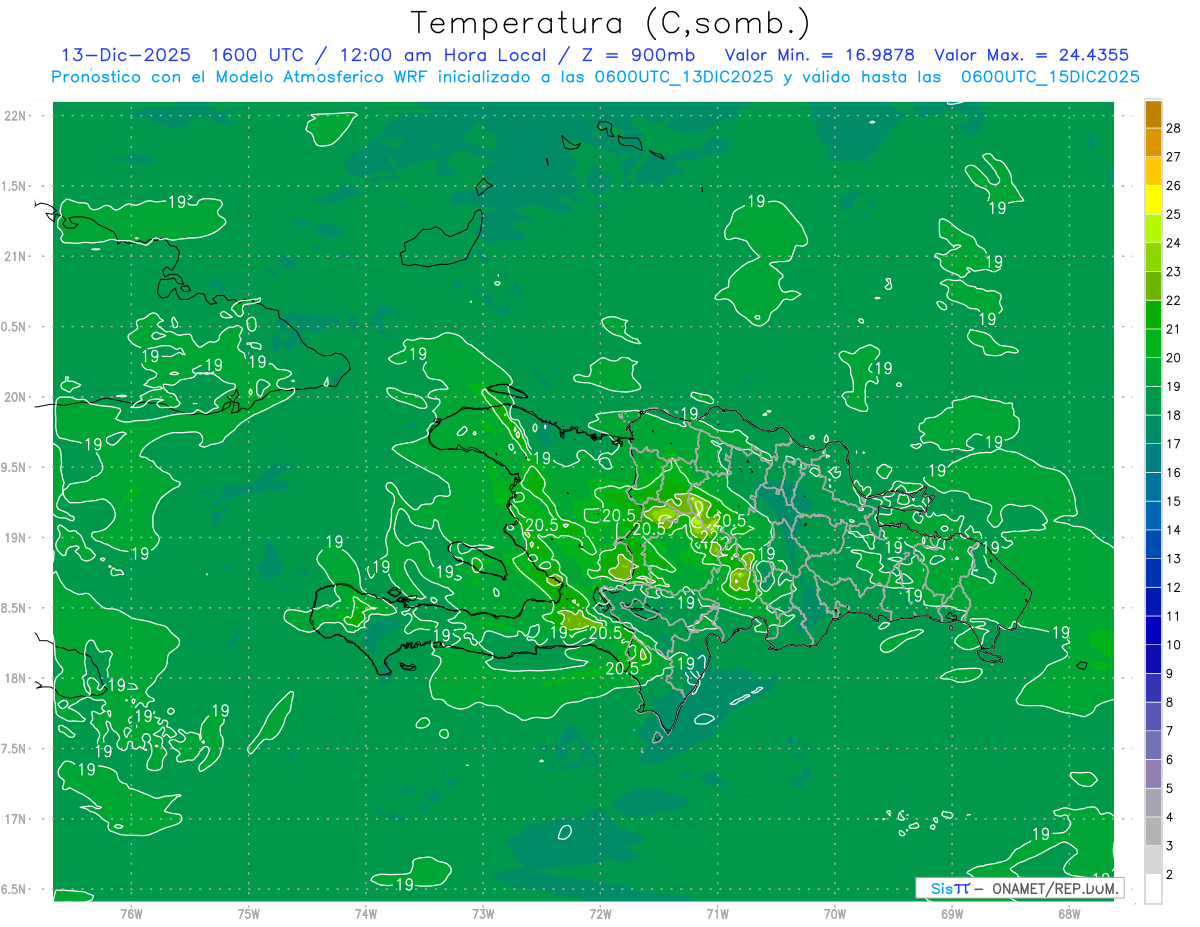
Task: Click the colorbar scale label "10"
Action: [x=1174, y=645]
